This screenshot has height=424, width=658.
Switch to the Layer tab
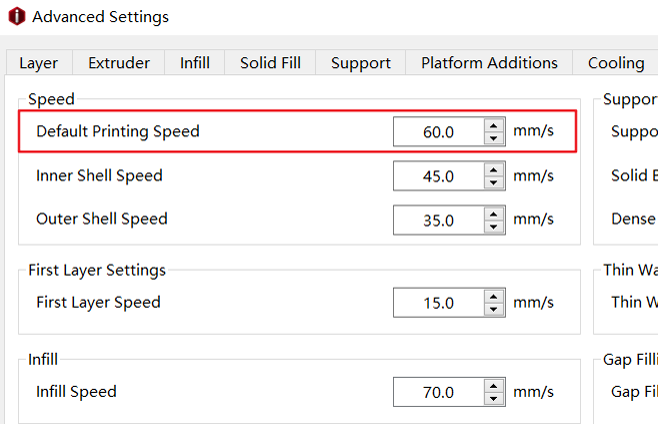click(39, 63)
